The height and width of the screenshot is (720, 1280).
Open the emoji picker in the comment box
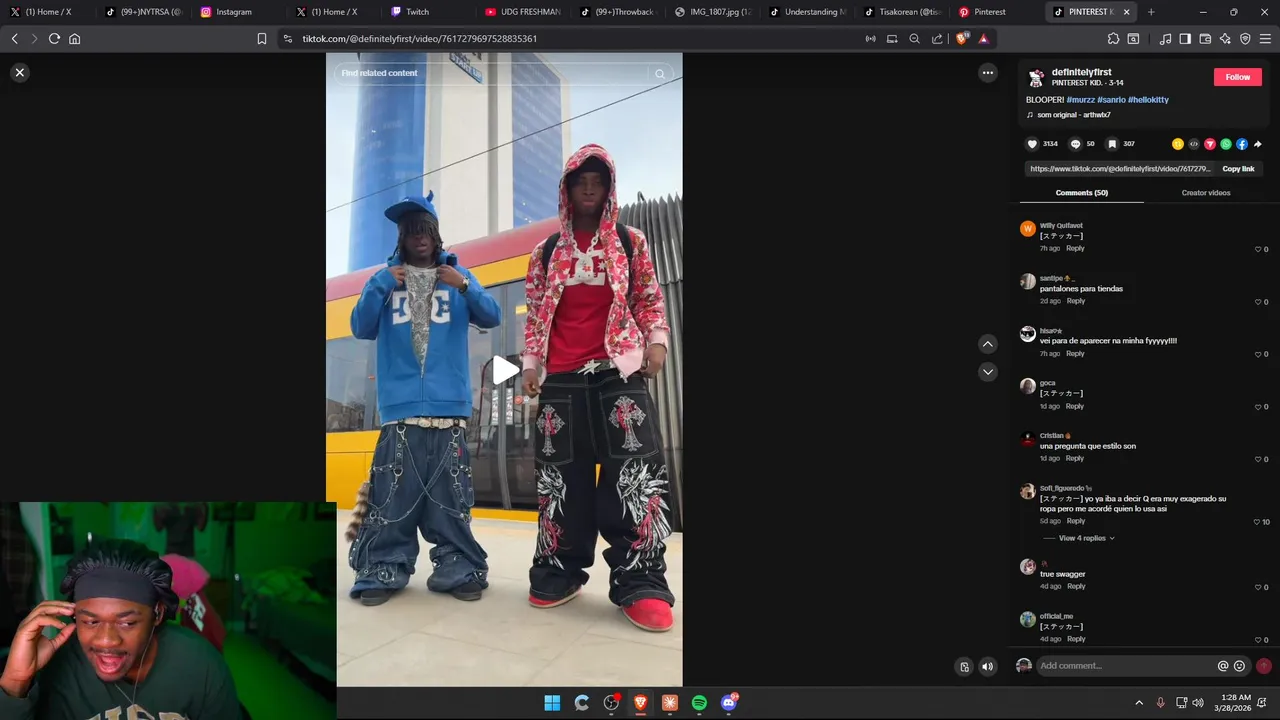1240,666
